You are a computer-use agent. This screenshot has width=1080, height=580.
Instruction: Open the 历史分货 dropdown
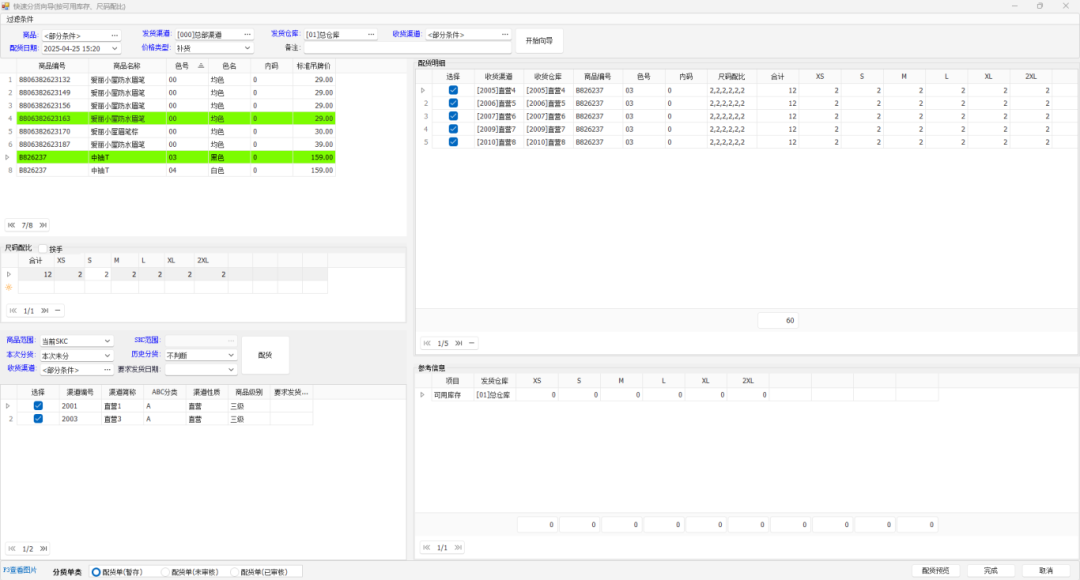coord(231,355)
